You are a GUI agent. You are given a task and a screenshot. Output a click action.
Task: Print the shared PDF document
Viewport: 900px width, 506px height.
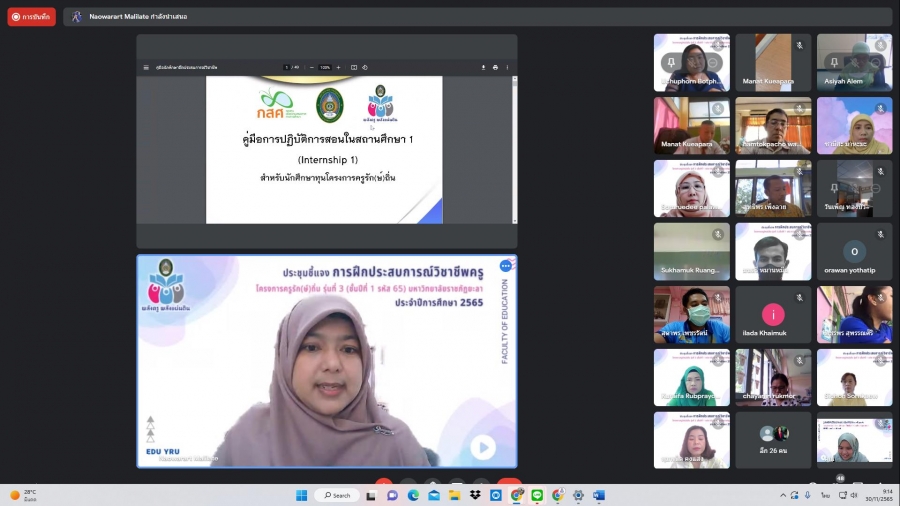click(x=495, y=67)
